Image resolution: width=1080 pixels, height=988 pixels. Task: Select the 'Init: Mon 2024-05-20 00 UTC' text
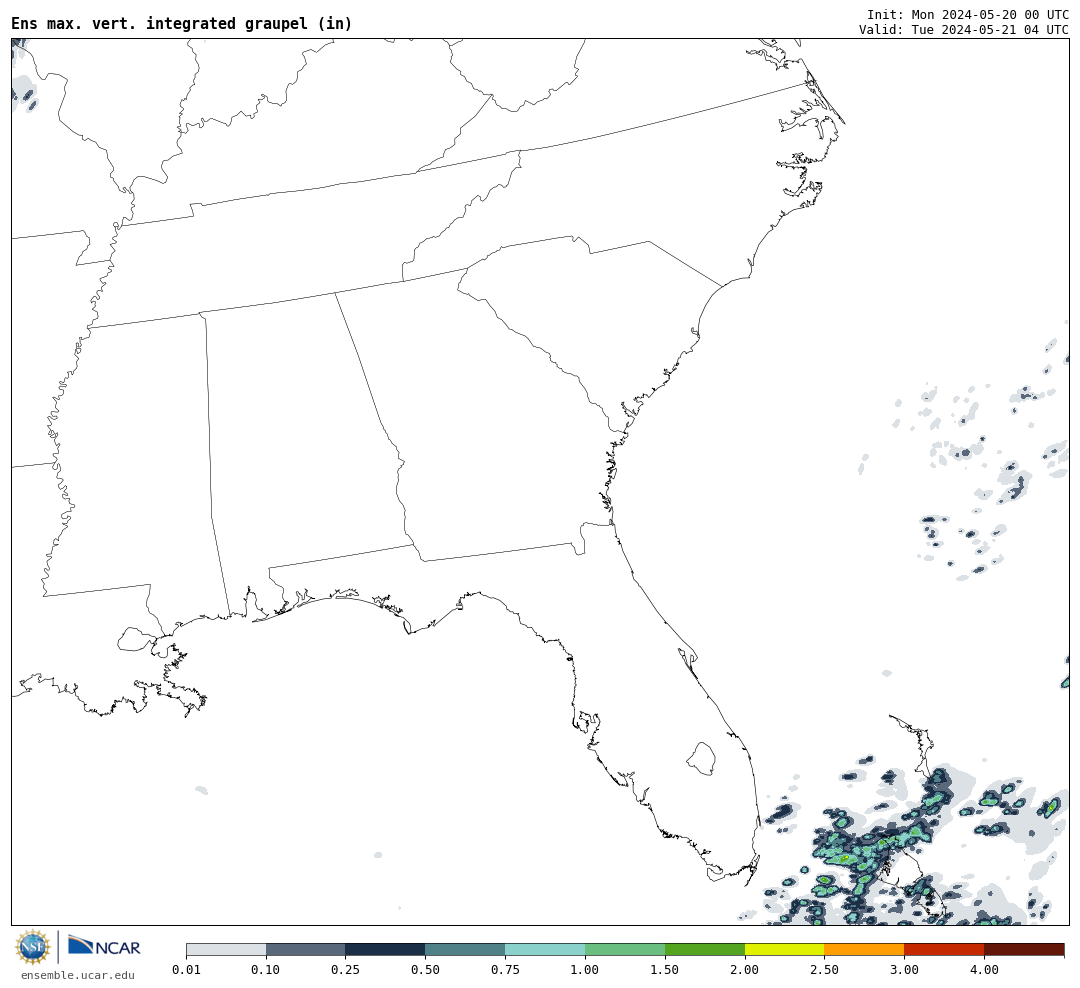click(968, 14)
